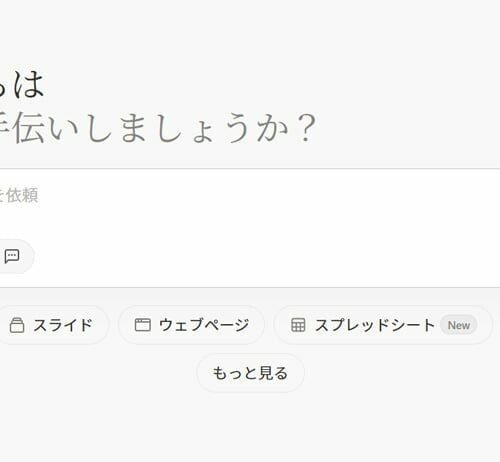Click the spreadsheet grid icon
Screen dimensions: 500x462
point(298,325)
